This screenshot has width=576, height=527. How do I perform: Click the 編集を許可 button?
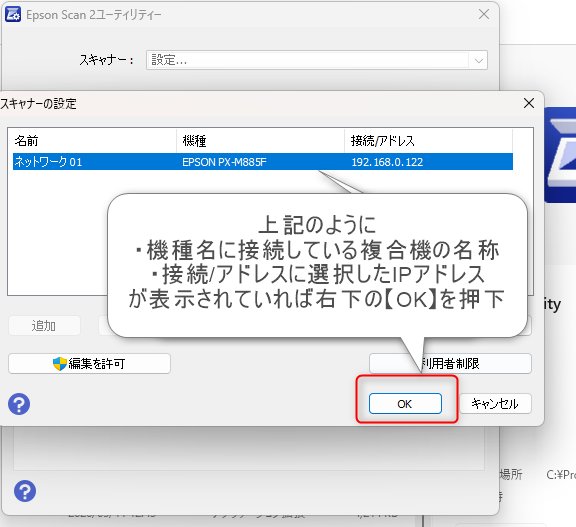point(89,364)
